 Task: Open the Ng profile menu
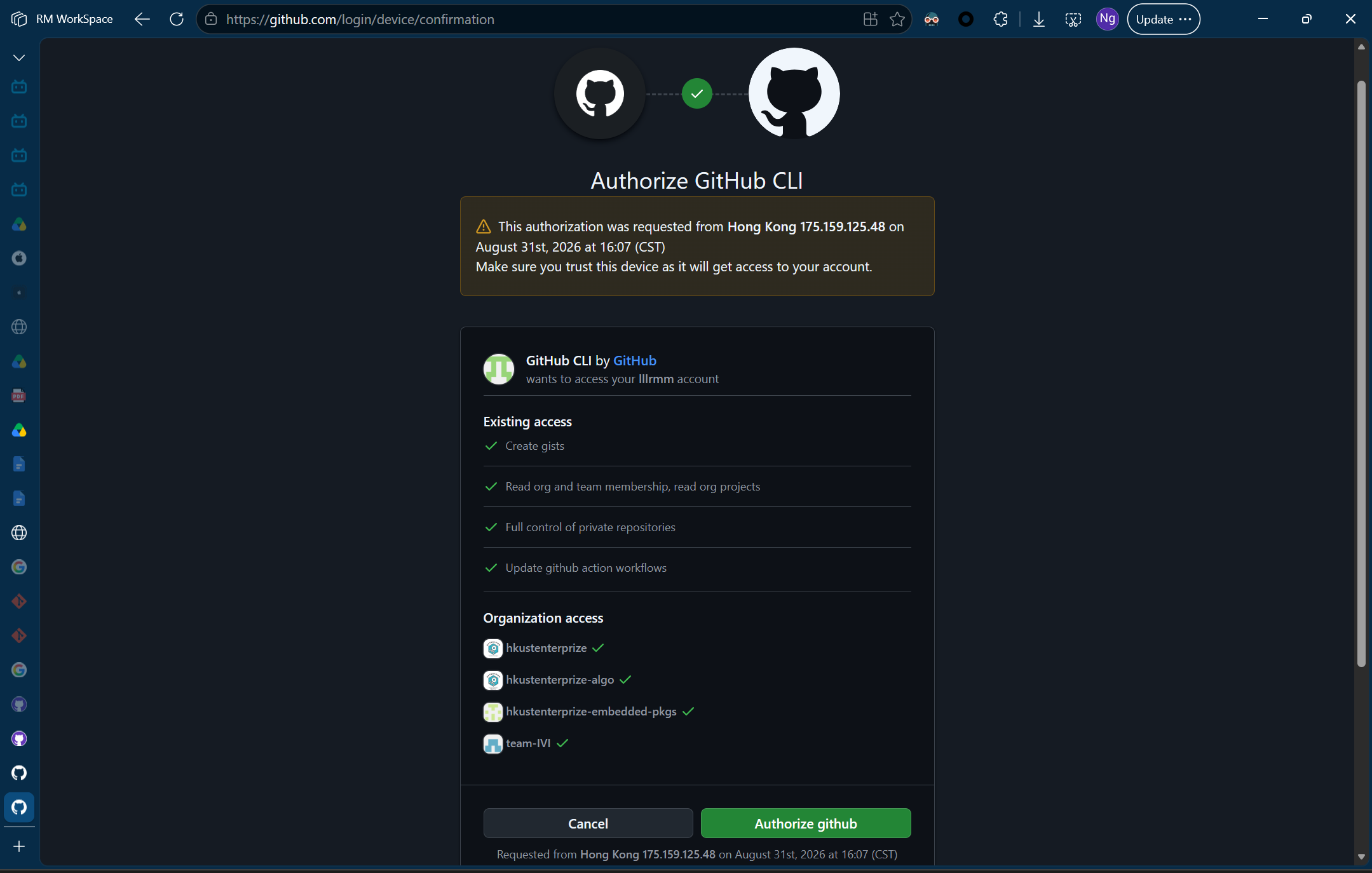[1108, 19]
